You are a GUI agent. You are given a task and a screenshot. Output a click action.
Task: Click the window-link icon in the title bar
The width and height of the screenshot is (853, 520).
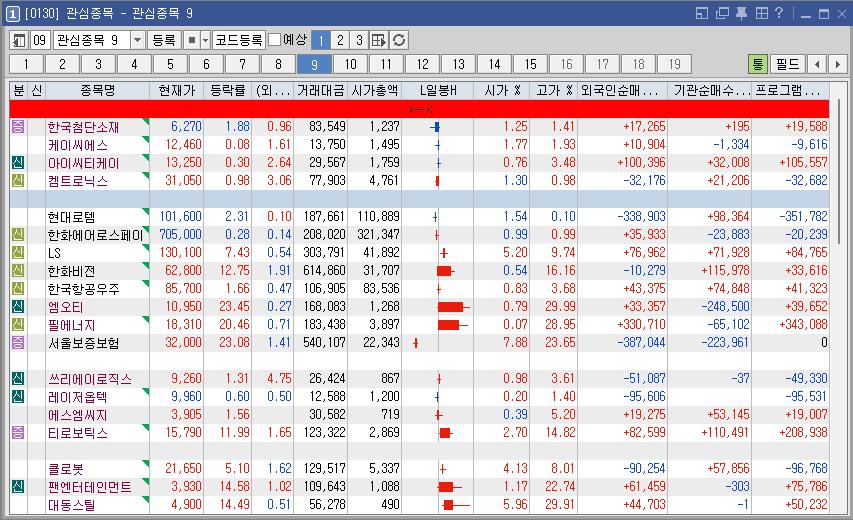(722, 13)
